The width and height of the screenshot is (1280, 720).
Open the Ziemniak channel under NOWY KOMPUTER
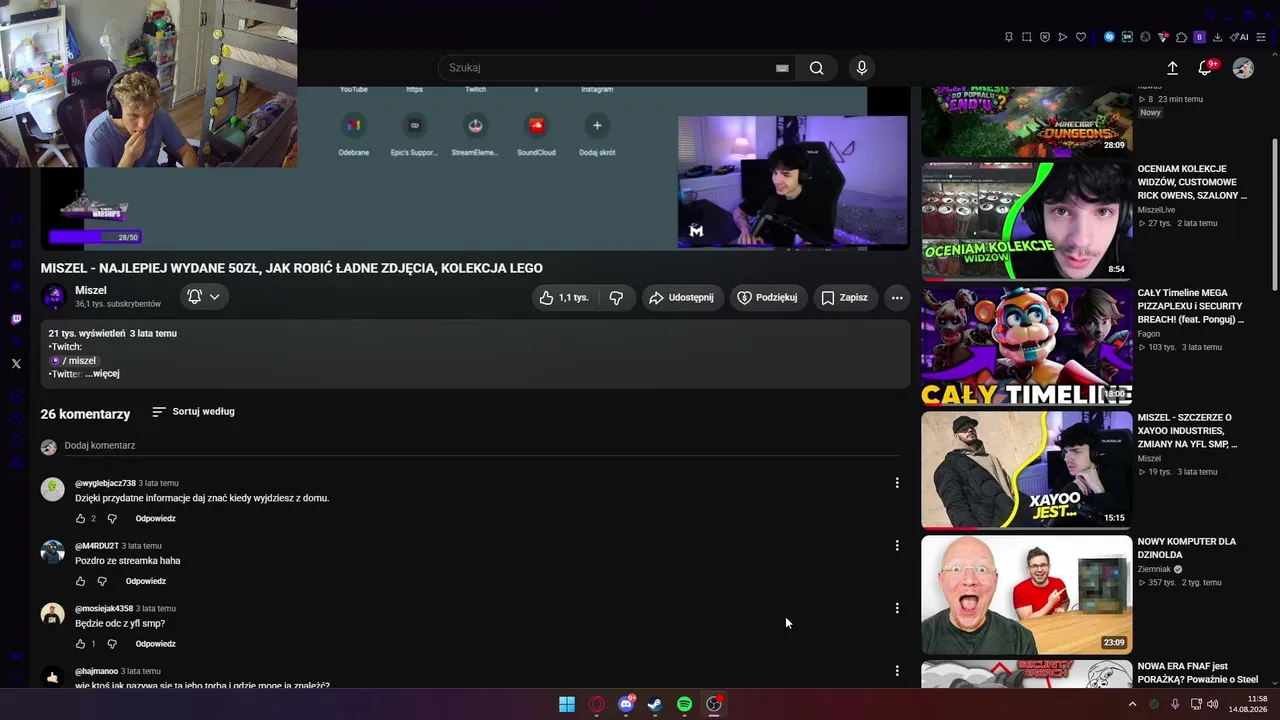point(1156,569)
